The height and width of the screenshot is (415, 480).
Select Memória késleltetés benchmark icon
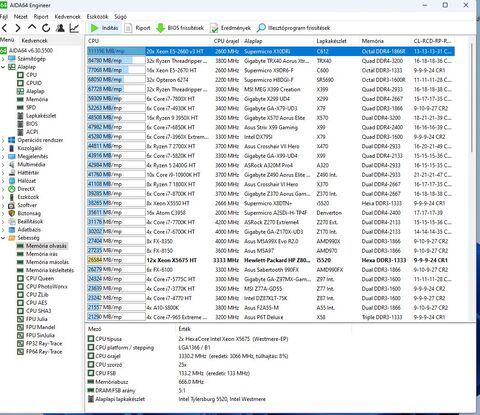pyautogui.click(x=20, y=270)
